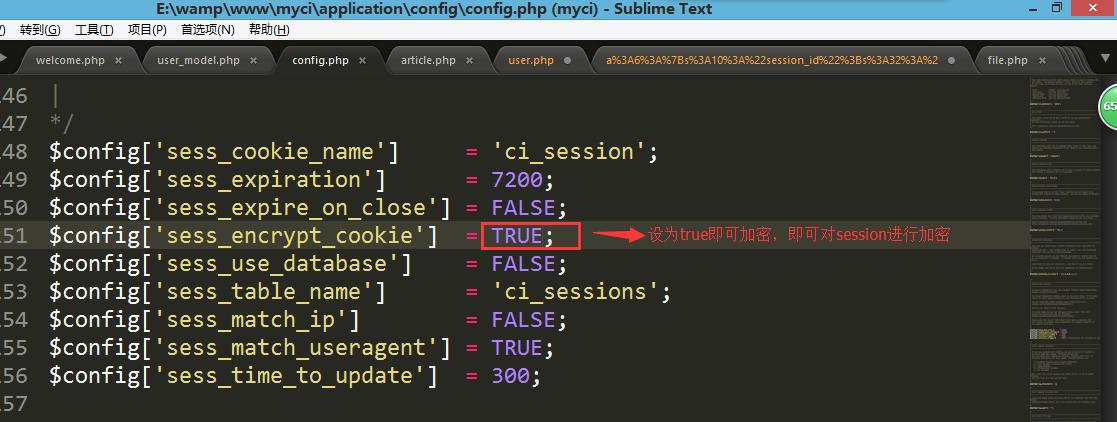1117x422 pixels.
Task: Close the config.php tab with its x
Action: (363, 61)
